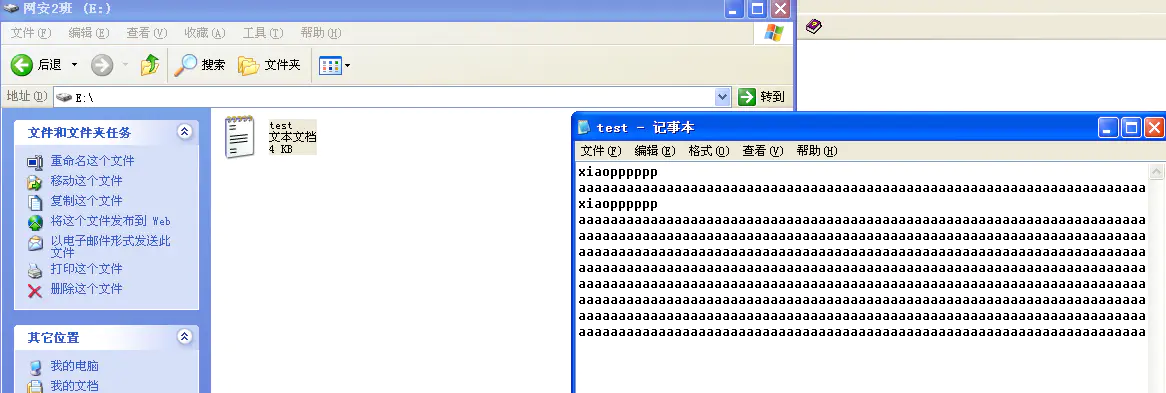
Task: Open Explorer's Help (帮助) menu
Action: tap(321, 33)
